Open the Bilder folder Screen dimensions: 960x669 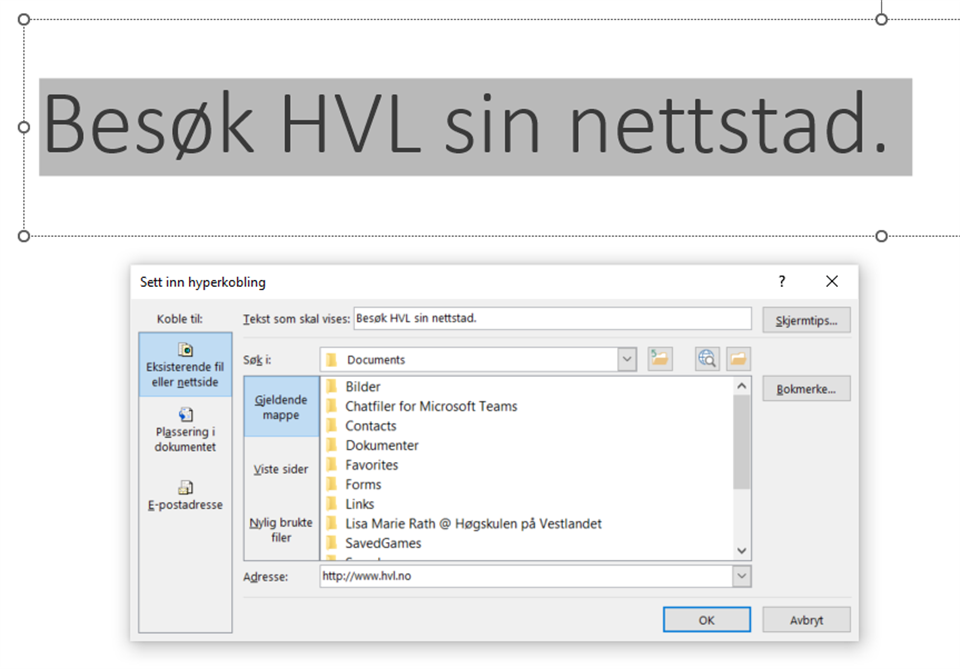click(362, 387)
